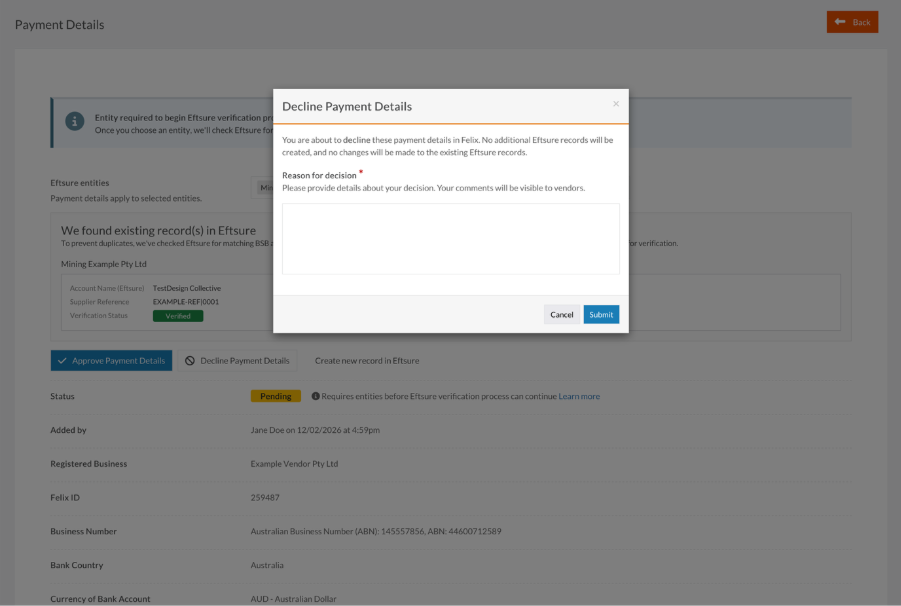The width and height of the screenshot is (901, 606).
Task: Click the back arrow icon in the Back button
Action: pyautogui.click(x=840, y=21)
